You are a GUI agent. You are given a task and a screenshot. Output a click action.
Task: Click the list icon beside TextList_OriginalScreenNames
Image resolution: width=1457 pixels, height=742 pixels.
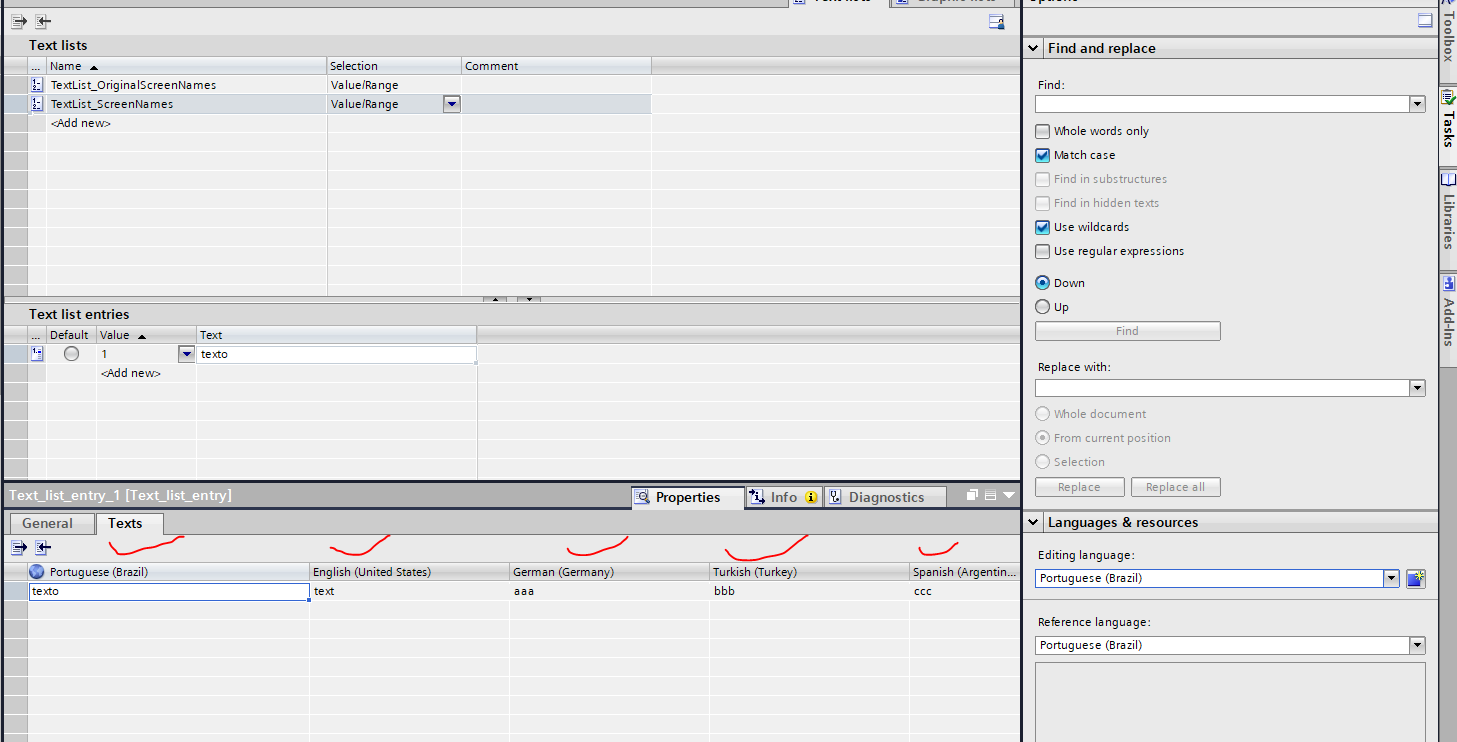(37, 85)
